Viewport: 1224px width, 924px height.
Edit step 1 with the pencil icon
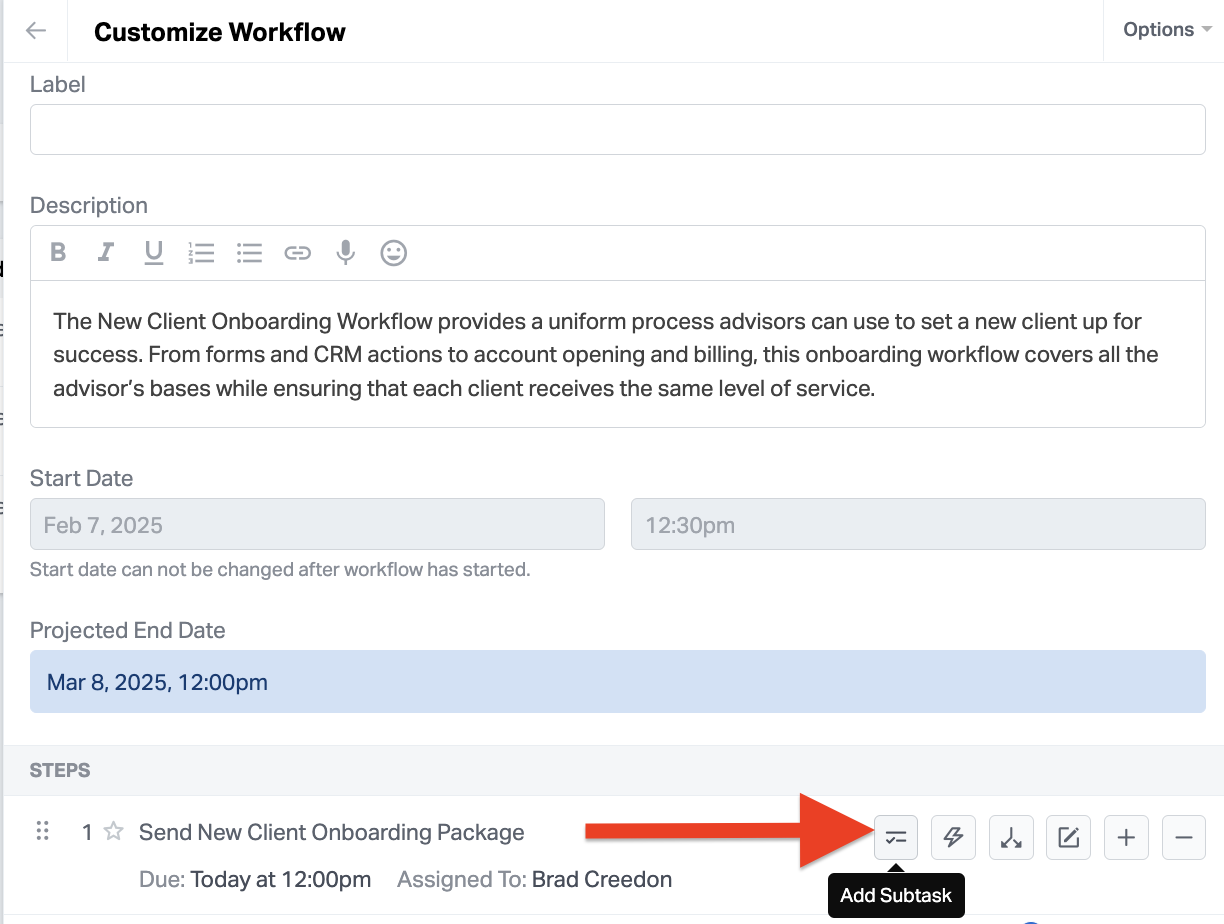pos(1068,838)
